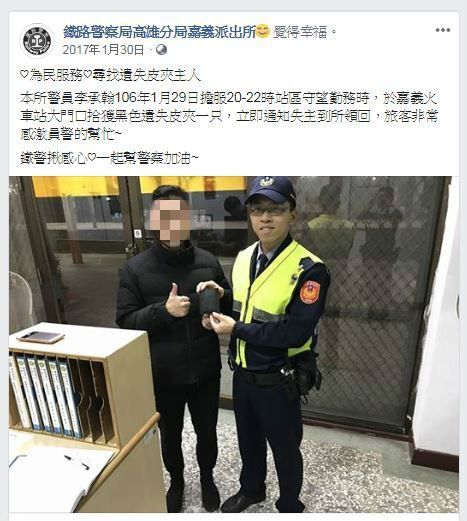Click the traveler's thumbs-up hand
Viewport: 467px width, 521px height.
coord(178,301)
